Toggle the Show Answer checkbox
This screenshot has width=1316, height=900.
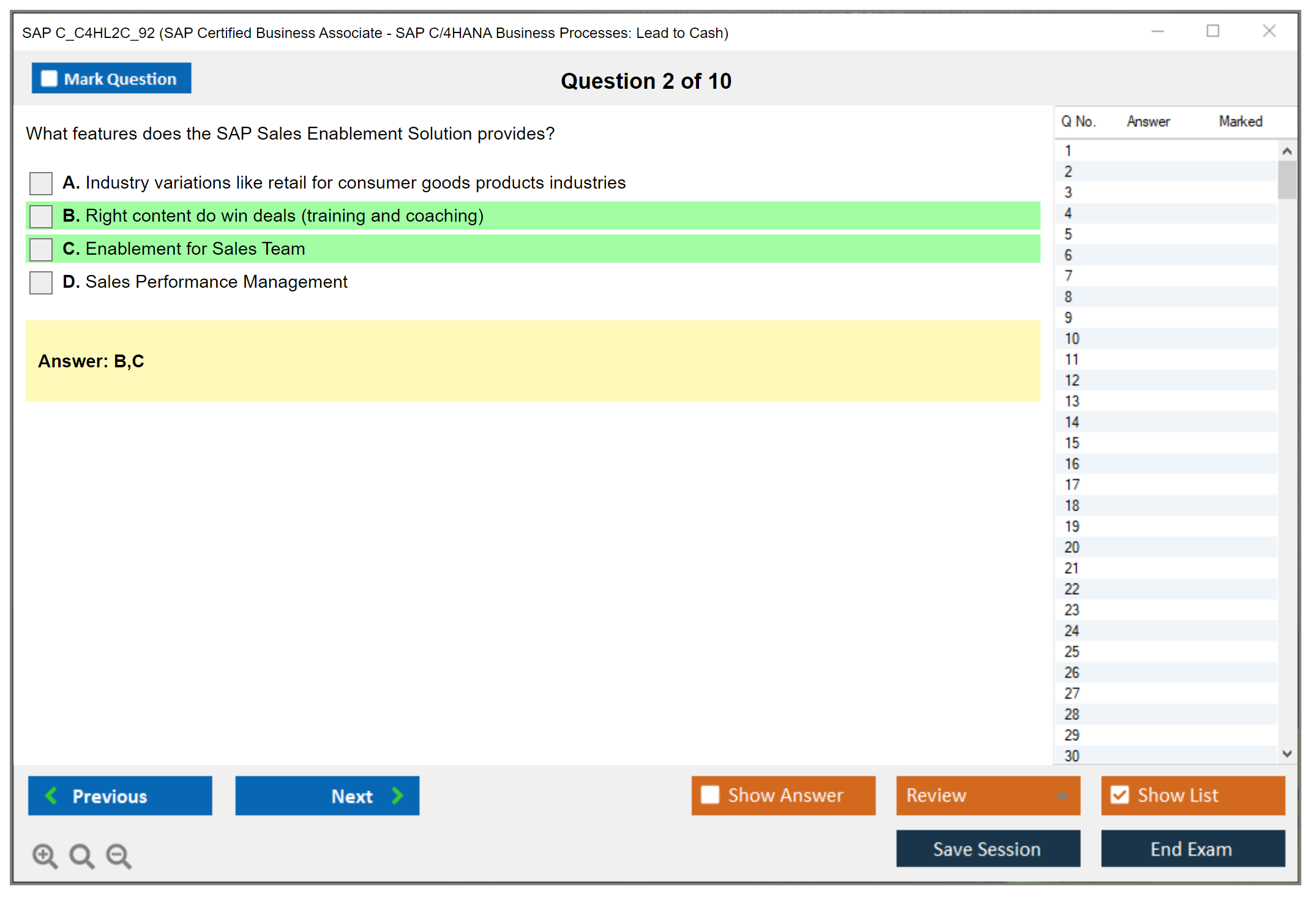coord(710,795)
